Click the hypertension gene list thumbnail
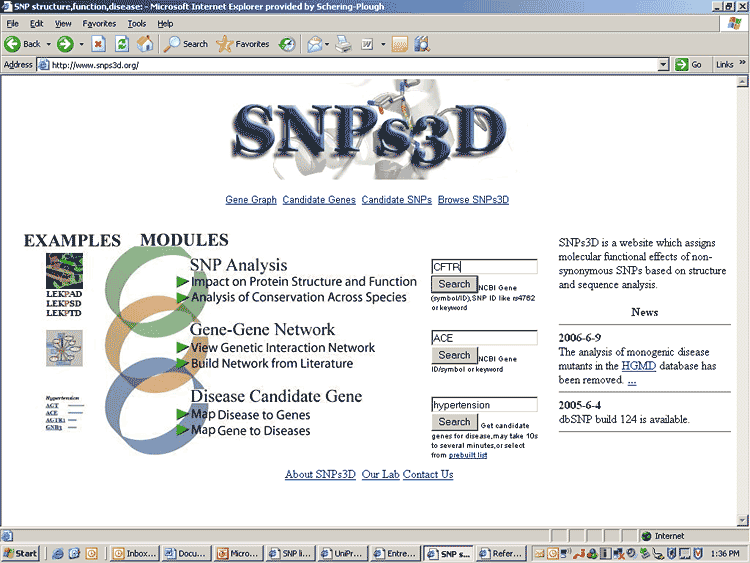This screenshot has height=563, width=750. tap(64, 412)
